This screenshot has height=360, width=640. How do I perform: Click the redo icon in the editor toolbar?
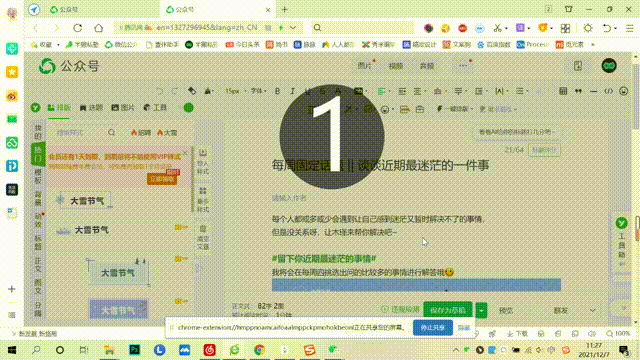tap(175, 91)
